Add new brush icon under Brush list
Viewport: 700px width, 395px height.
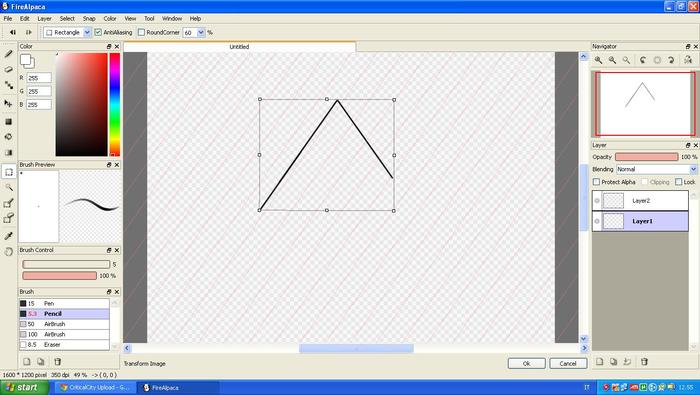pos(27,362)
